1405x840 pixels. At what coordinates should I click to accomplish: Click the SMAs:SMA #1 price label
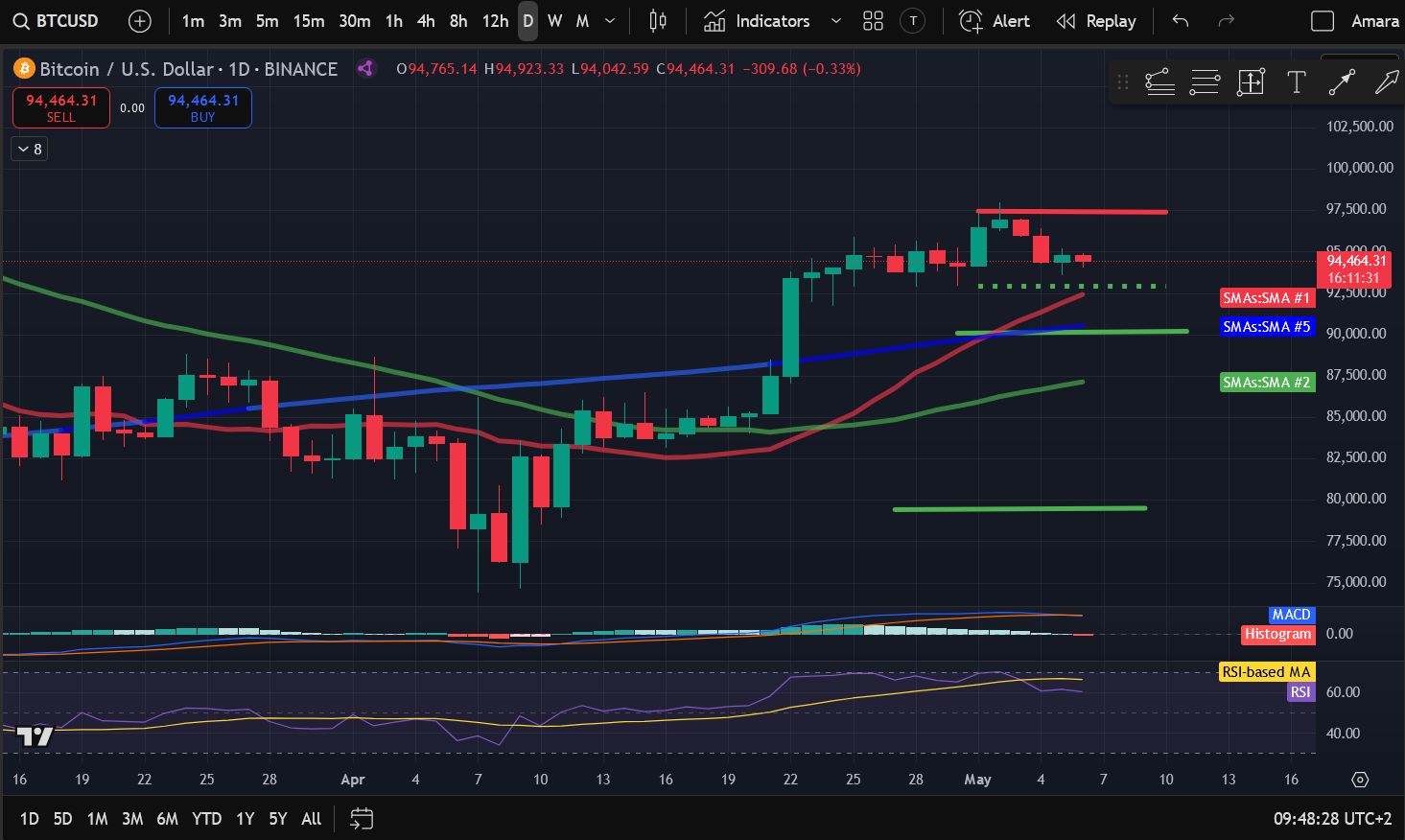tap(1266, 298)
